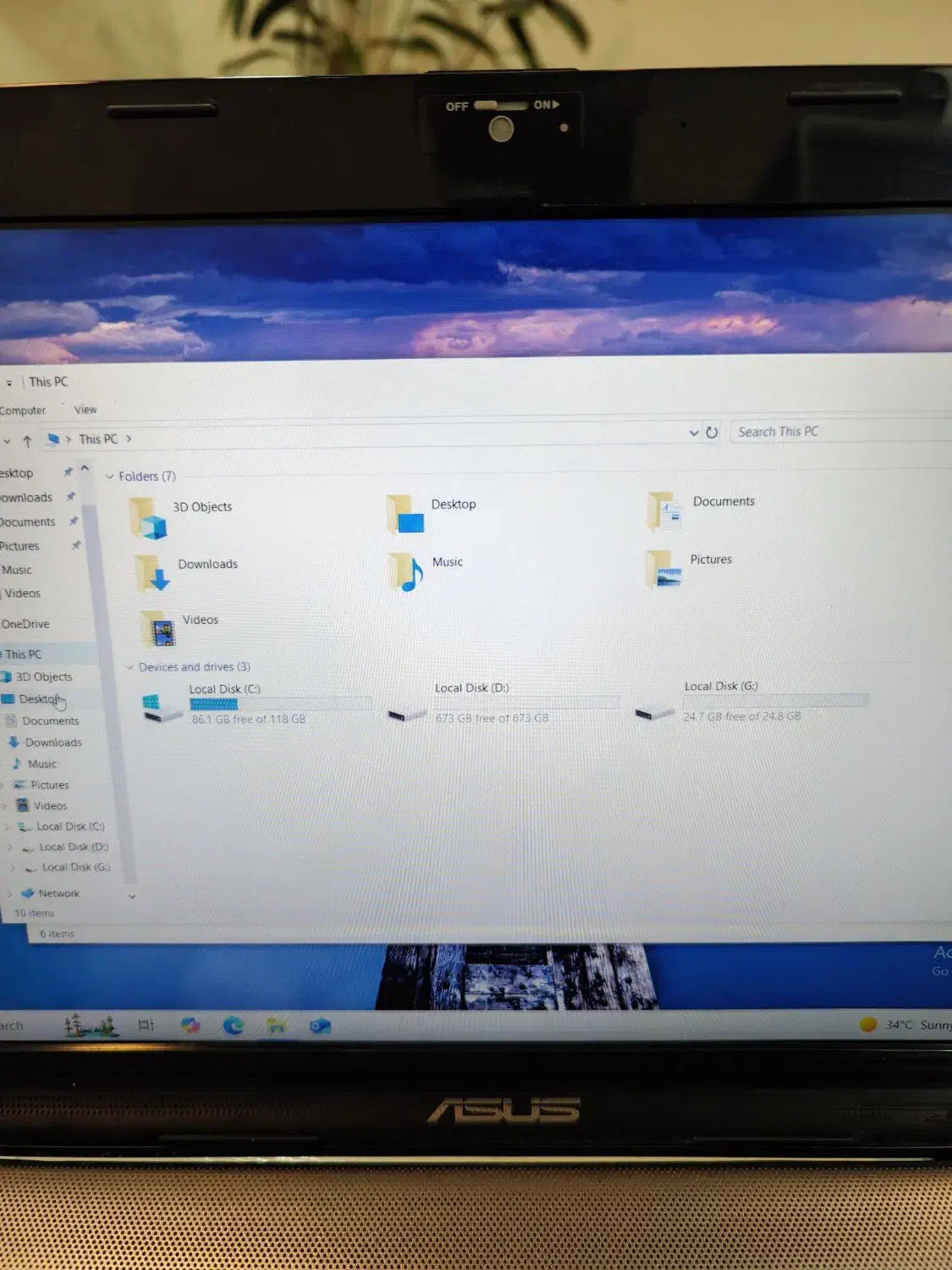The width and height of the screenshot is (952, 1270).
Task: Click Local Disk (D:) usage bar
Action: [x=528, y=702]
